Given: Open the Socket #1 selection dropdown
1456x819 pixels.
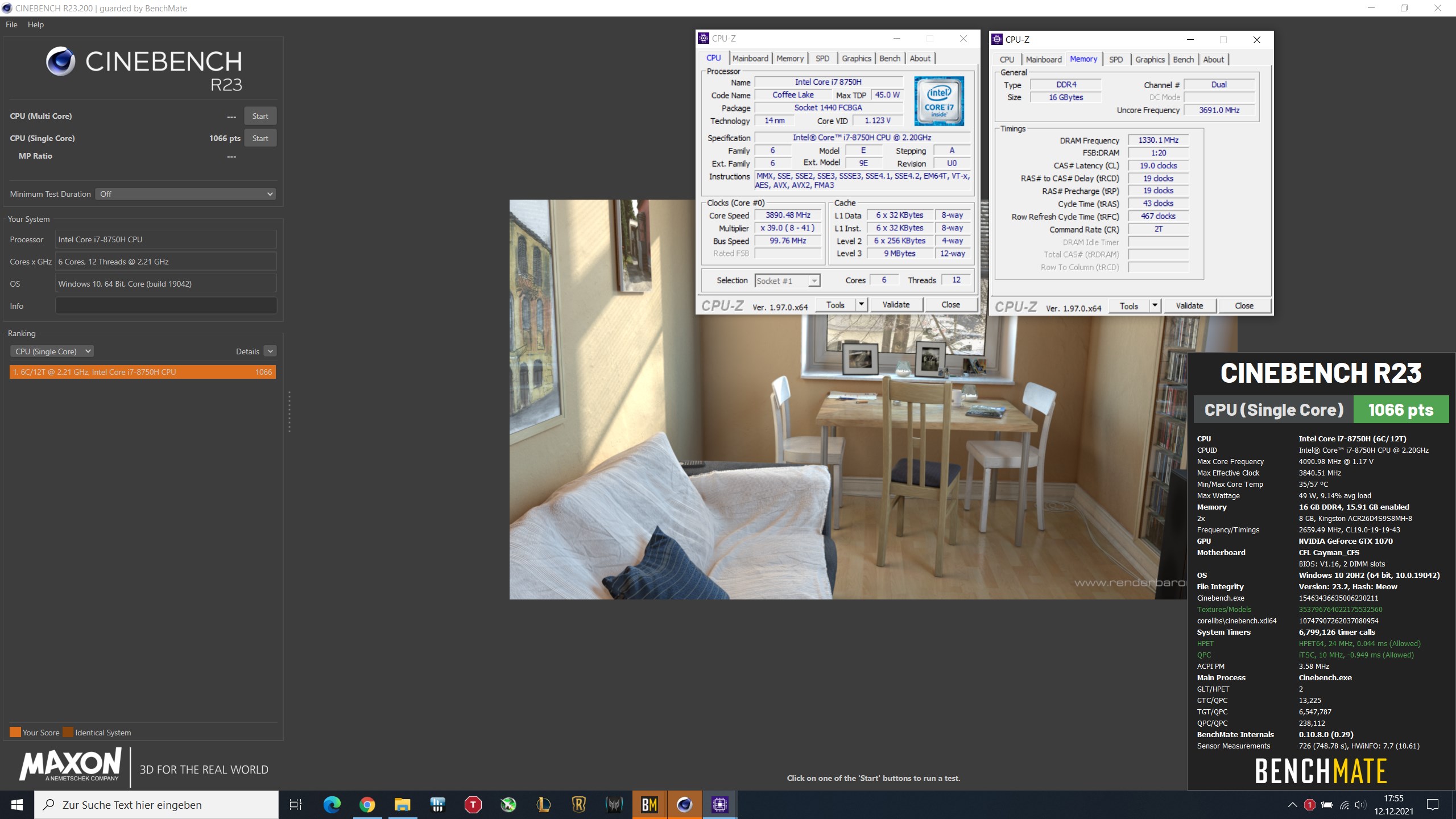Looking at the screenshot, I should point(787,280).
